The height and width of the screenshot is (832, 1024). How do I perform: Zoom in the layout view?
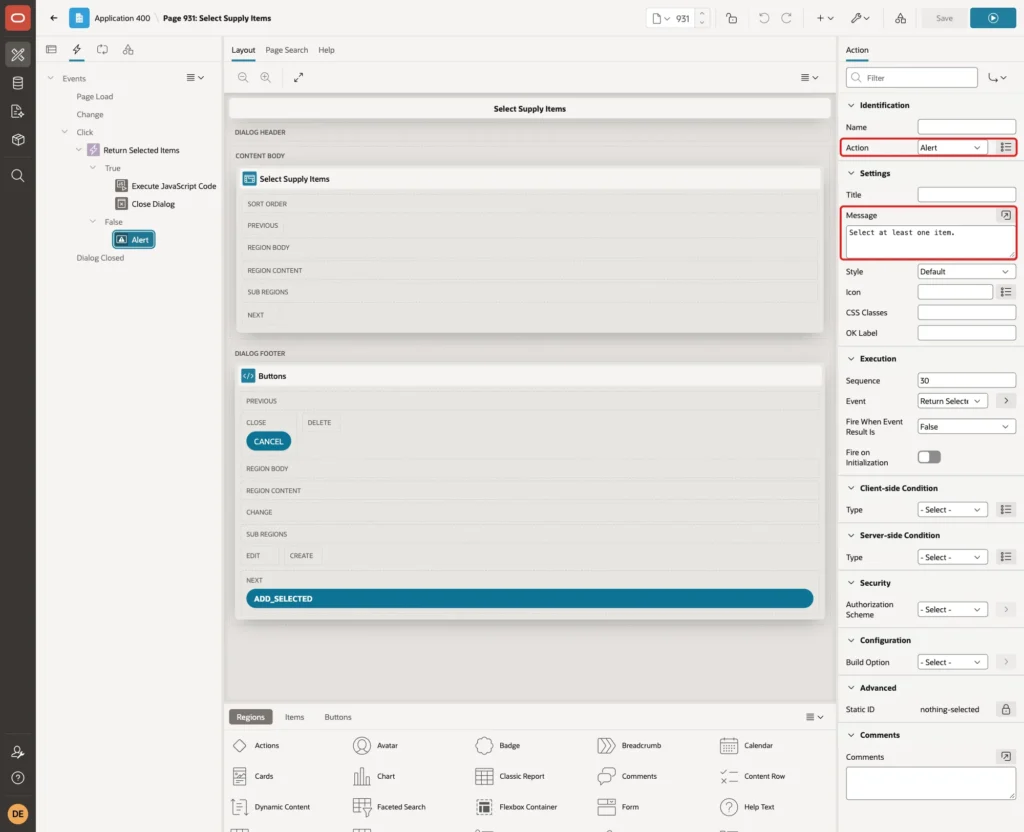tap(266, 78)
